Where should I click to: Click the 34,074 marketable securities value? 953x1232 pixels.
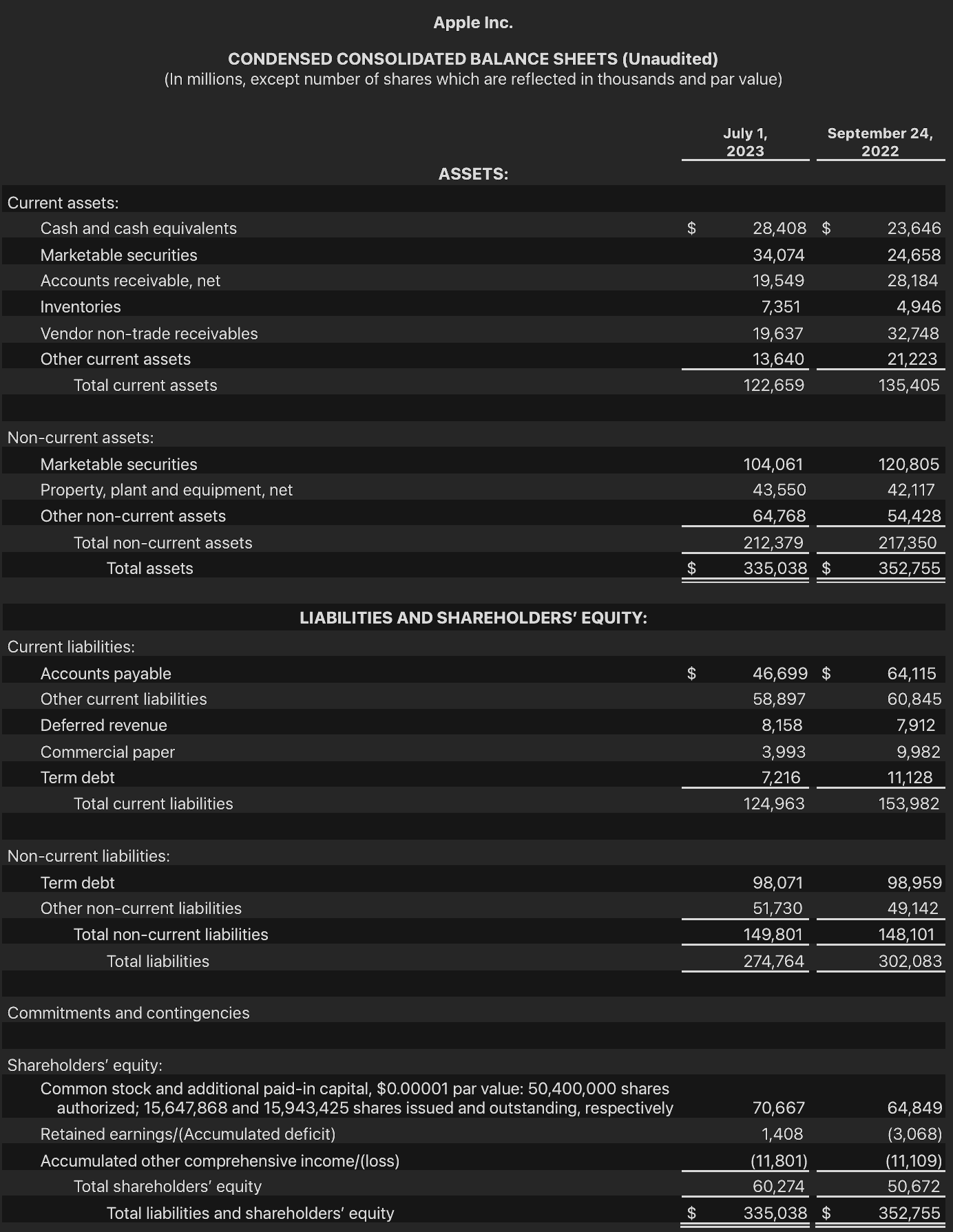click(778, 255)
